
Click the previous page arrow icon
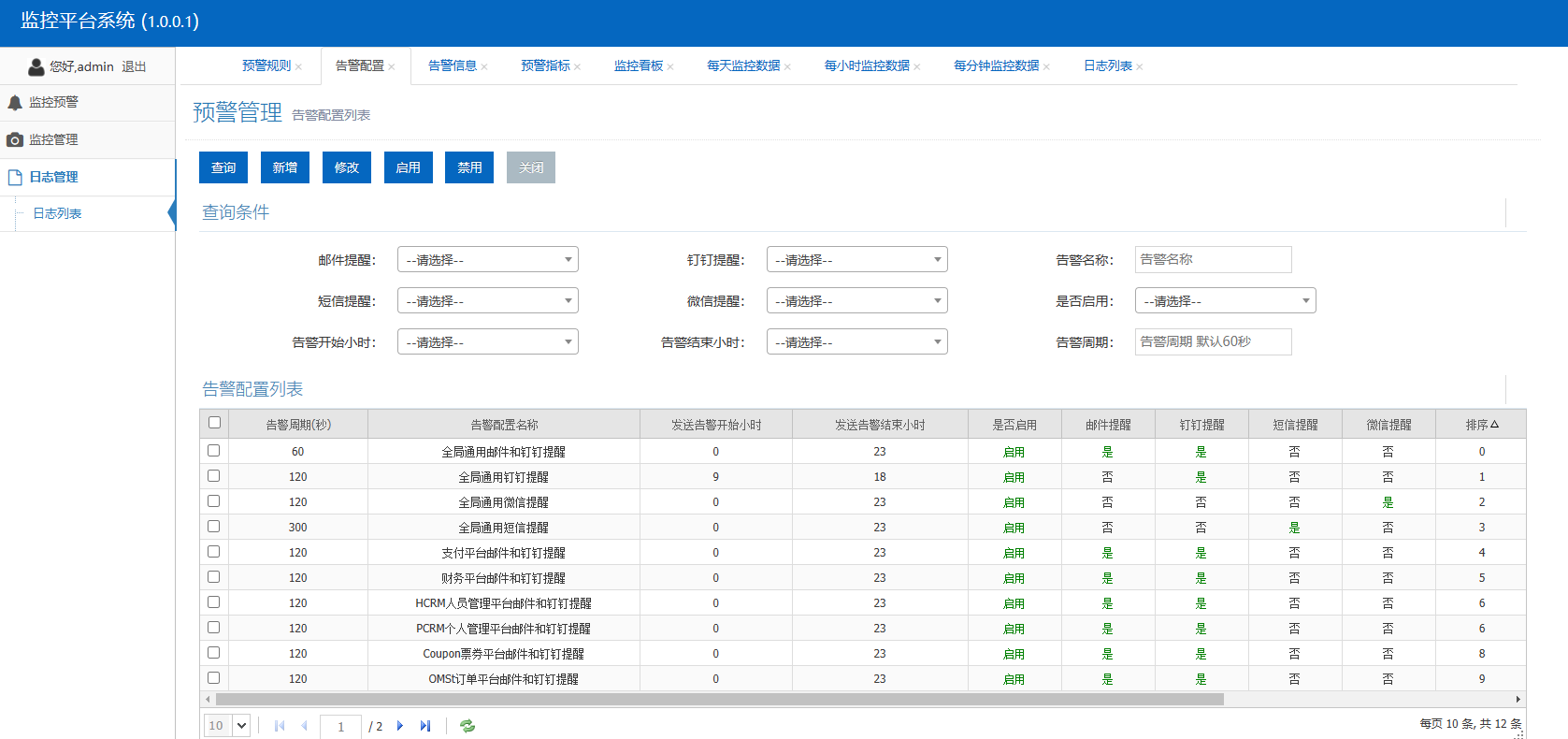pyautogui.click(x=304, y=726)
